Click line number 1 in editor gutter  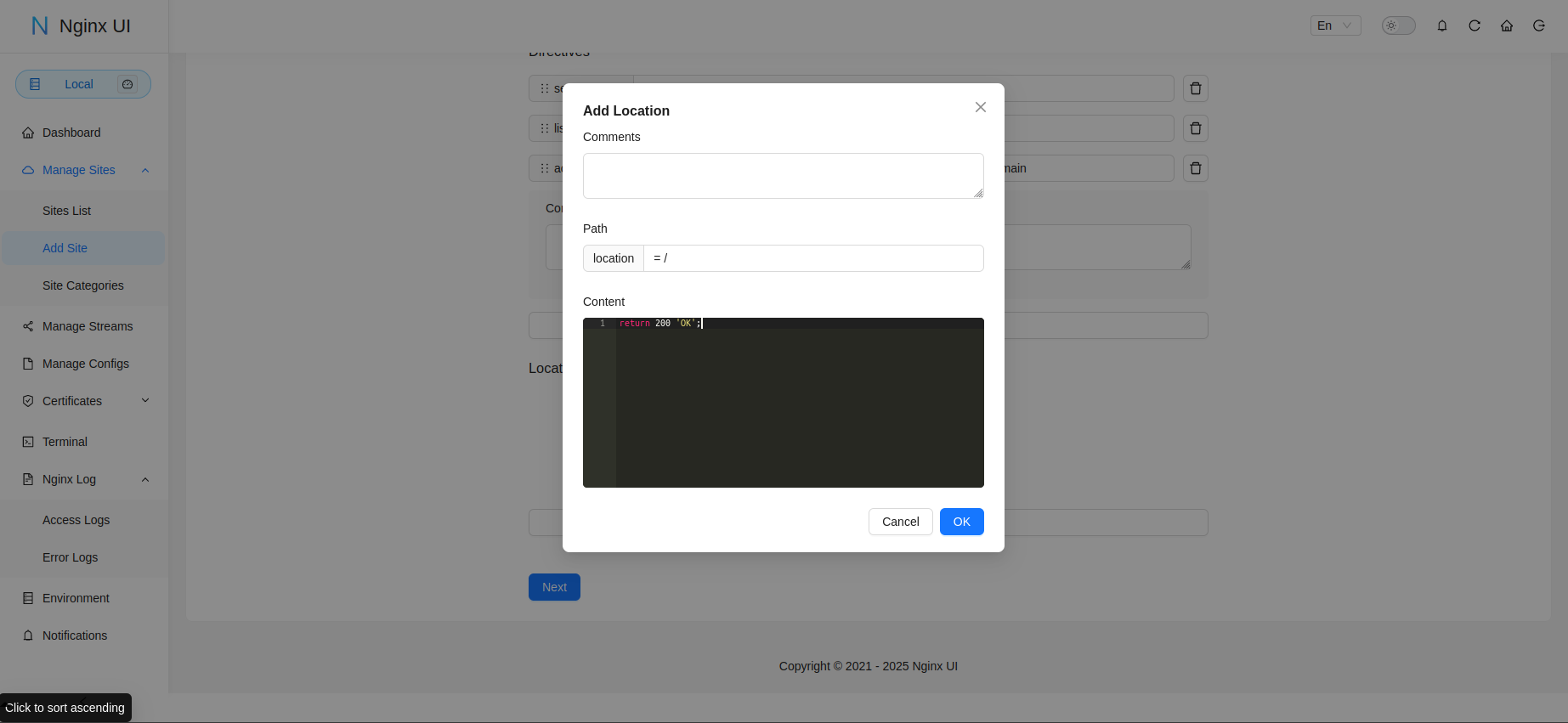pyautogui.click(x=603, y=323)
